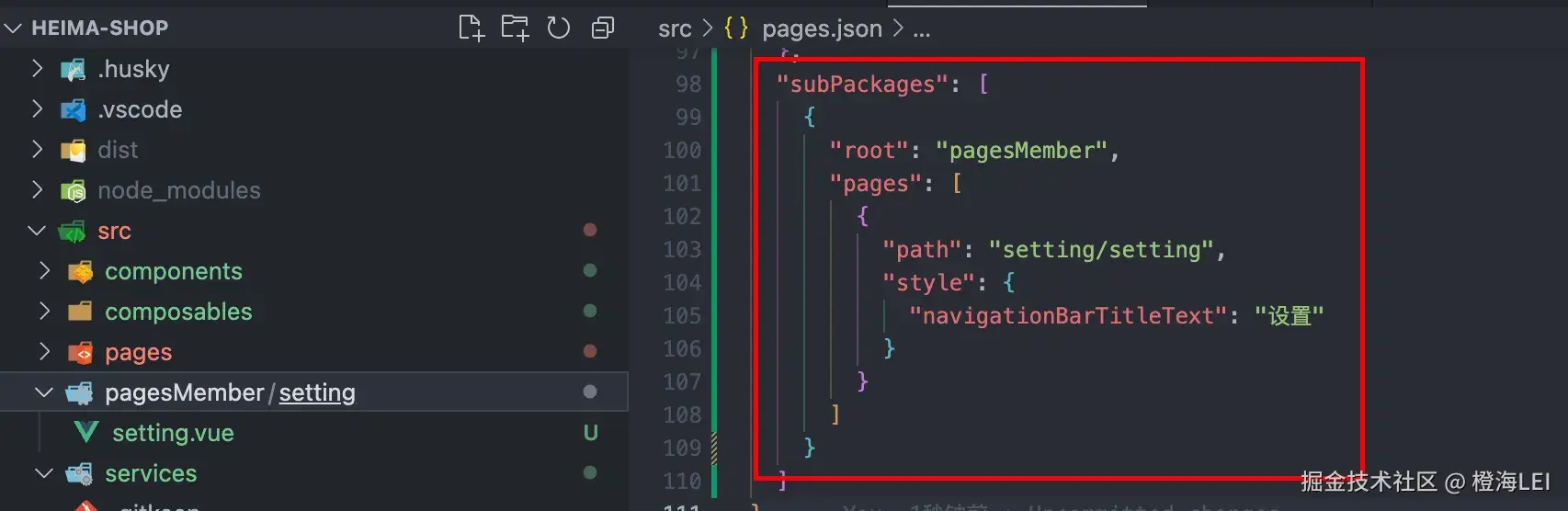Select the .vscode folder name
This screenshot has width=1568, height=511.
click(x=140, y=109)
